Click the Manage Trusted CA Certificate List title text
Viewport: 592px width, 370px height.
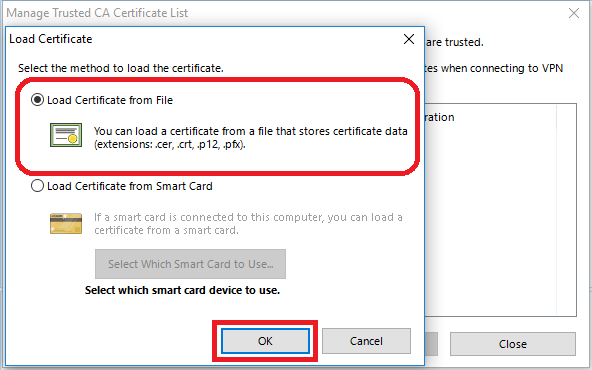(97, 13)
